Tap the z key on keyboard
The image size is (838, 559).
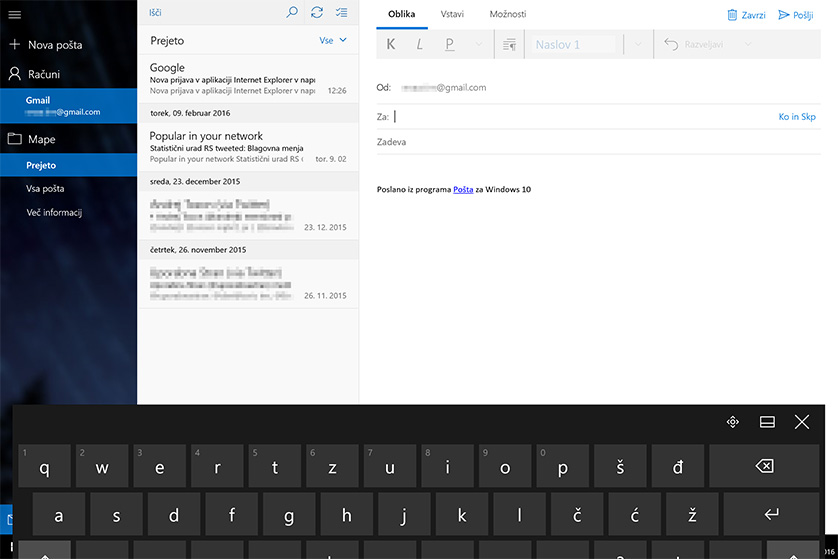332,466
